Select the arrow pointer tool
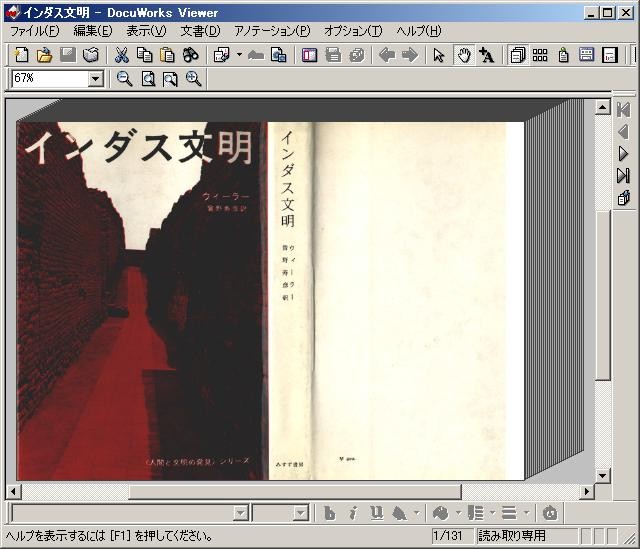This screenshot has width=640, height=549. point(439,55)
